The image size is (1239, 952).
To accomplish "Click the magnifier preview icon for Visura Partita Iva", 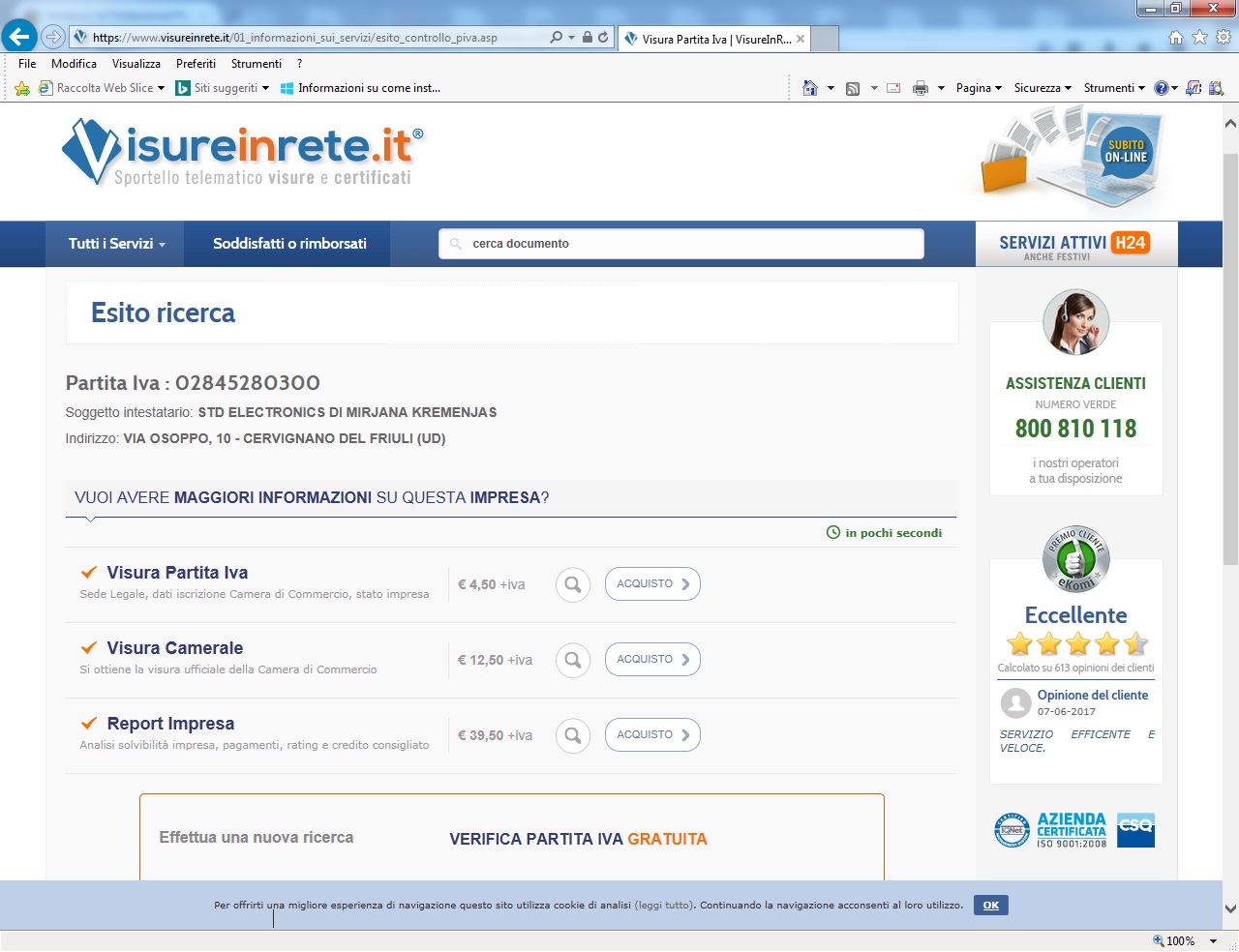I will click(x=573, y=584).
